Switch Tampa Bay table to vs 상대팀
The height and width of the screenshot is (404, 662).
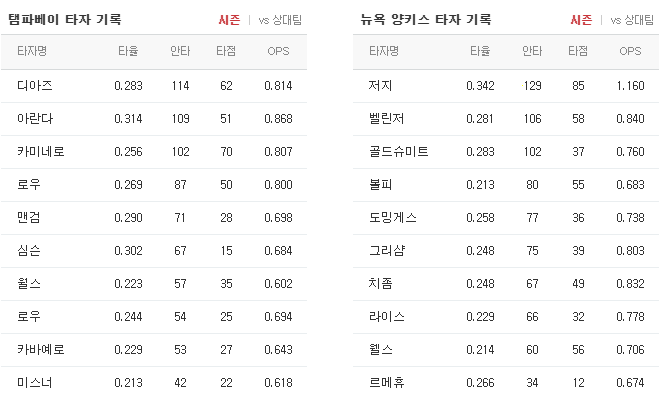(280, 20)
